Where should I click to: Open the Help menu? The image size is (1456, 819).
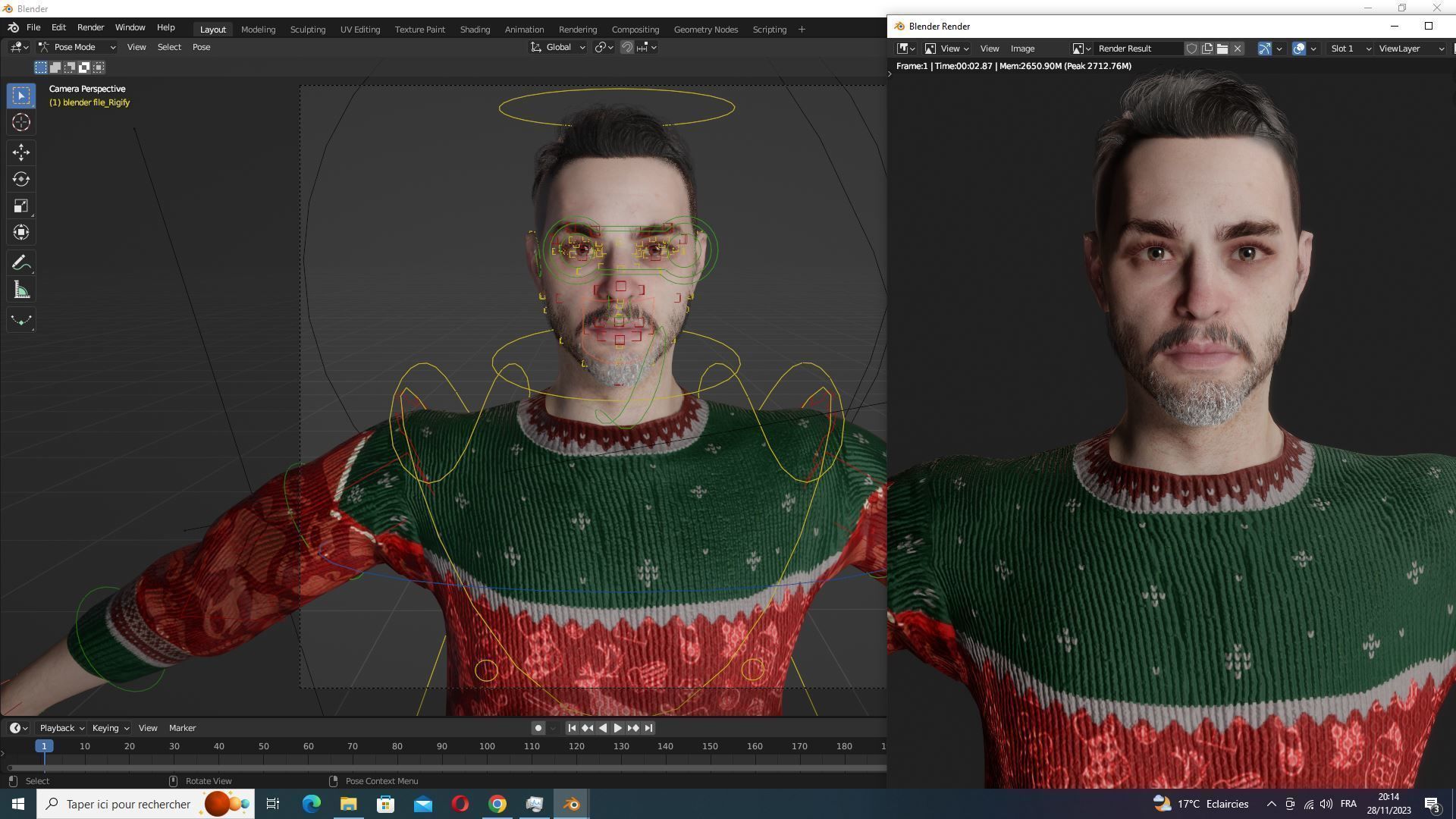coord(165,27)
